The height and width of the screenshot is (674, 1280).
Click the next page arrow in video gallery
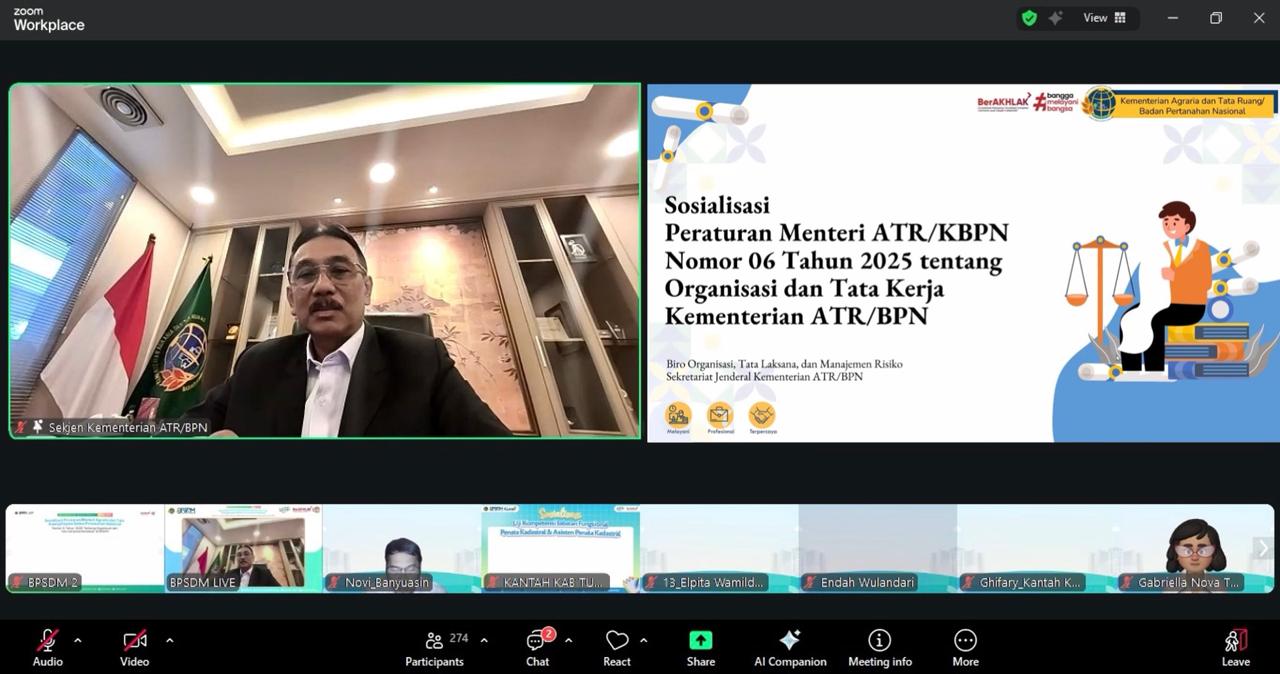point(1262,548)
